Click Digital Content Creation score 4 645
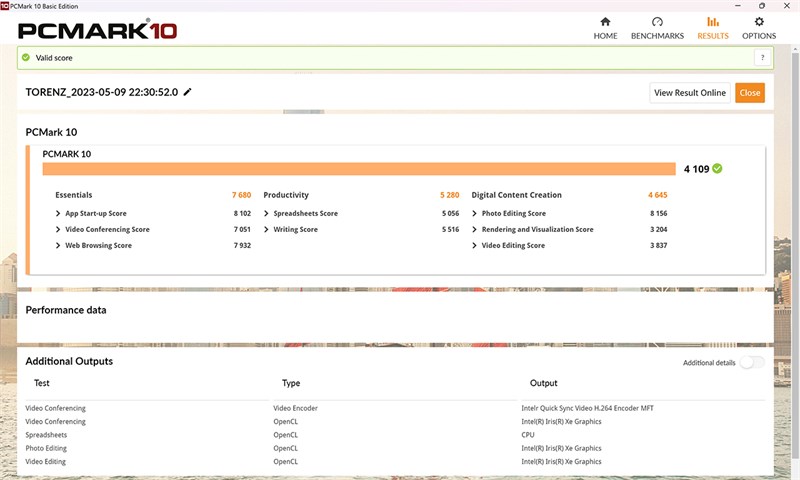 (x=658, y=195)
